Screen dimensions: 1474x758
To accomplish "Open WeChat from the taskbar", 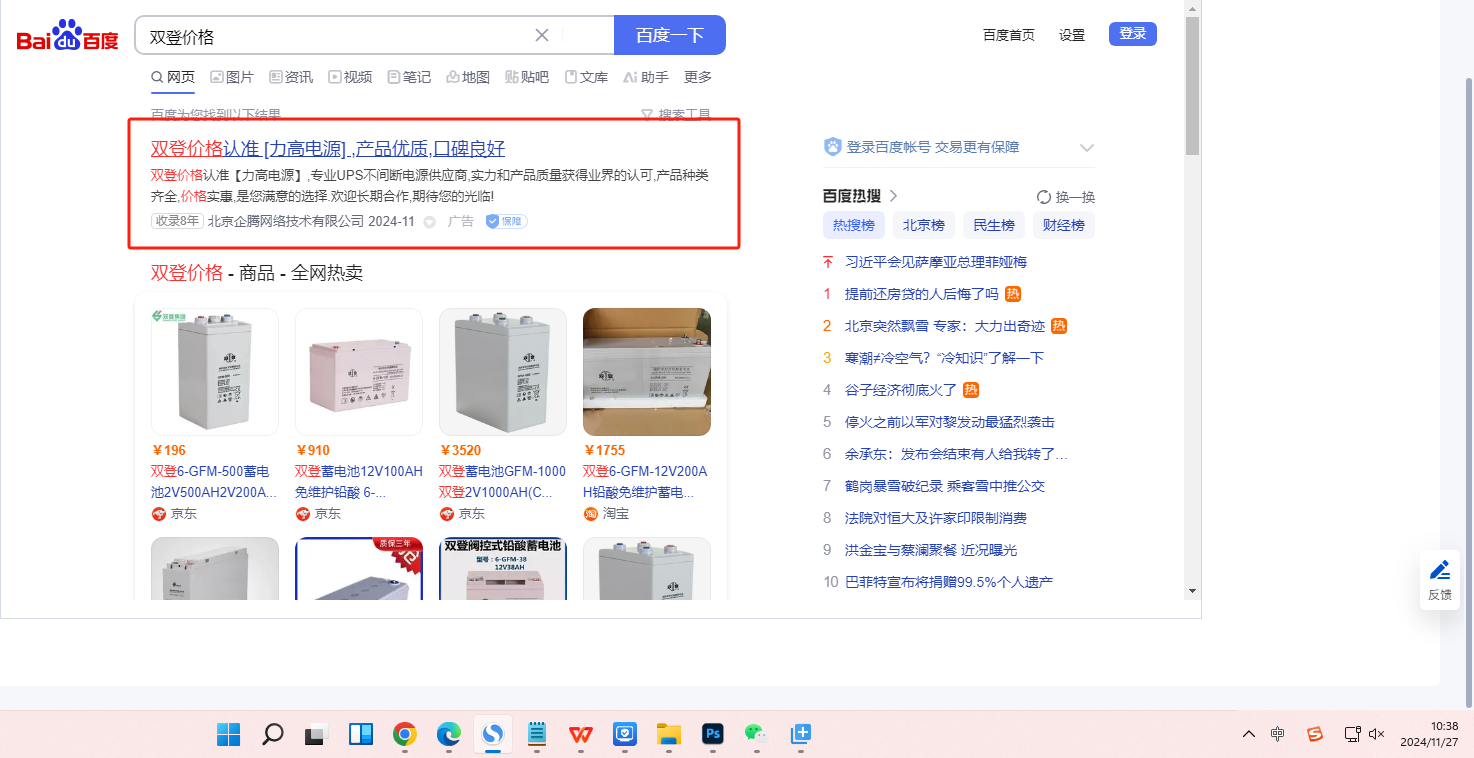I will click(756, 735).
